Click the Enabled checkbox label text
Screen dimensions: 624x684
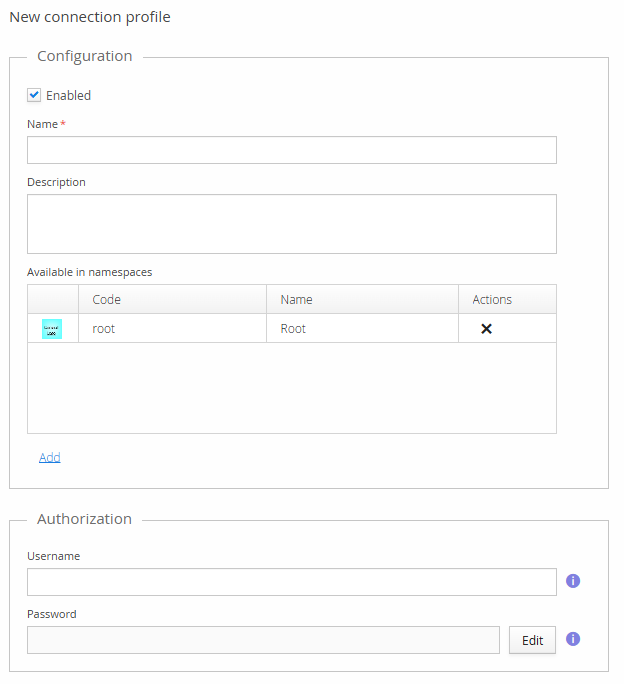pos(68,96)
